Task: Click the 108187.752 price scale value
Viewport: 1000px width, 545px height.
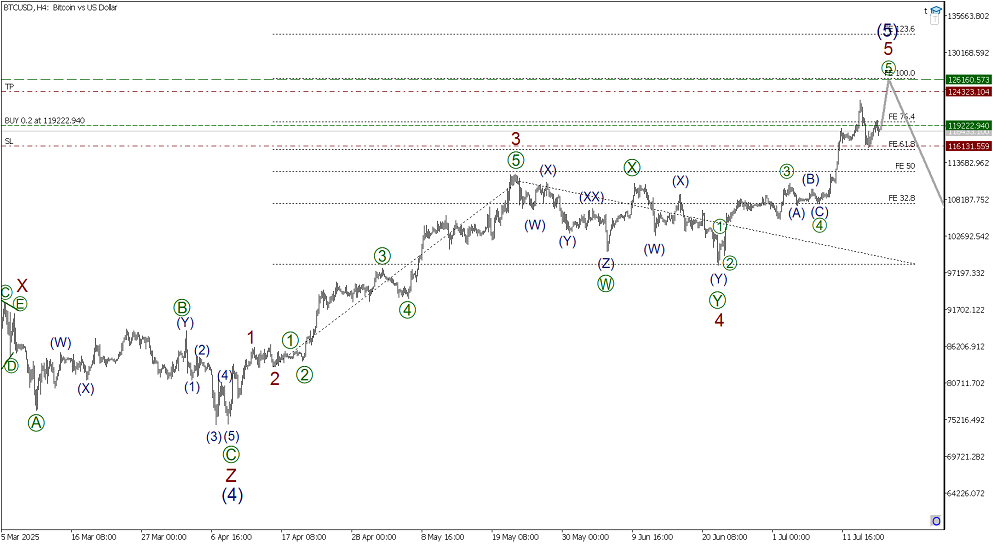Action: (x=969, y=200)
